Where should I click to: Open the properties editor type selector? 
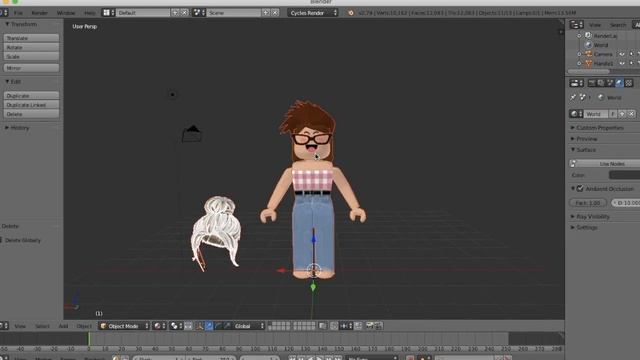(x=576, y=83)
